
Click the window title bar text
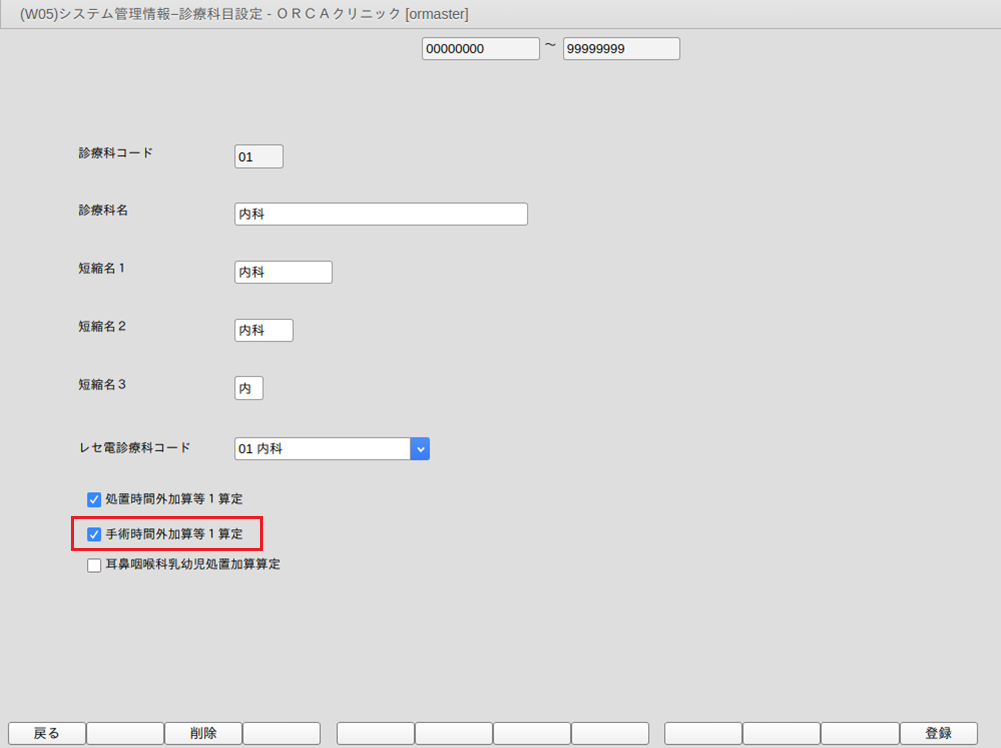pos(244,14)
